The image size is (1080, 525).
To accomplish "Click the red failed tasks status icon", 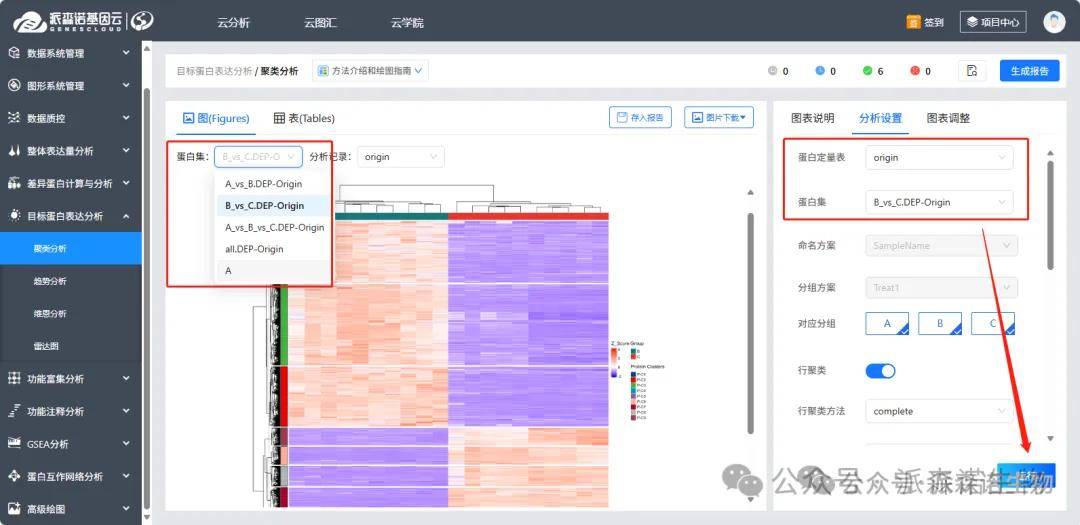I will coord(914,71).
